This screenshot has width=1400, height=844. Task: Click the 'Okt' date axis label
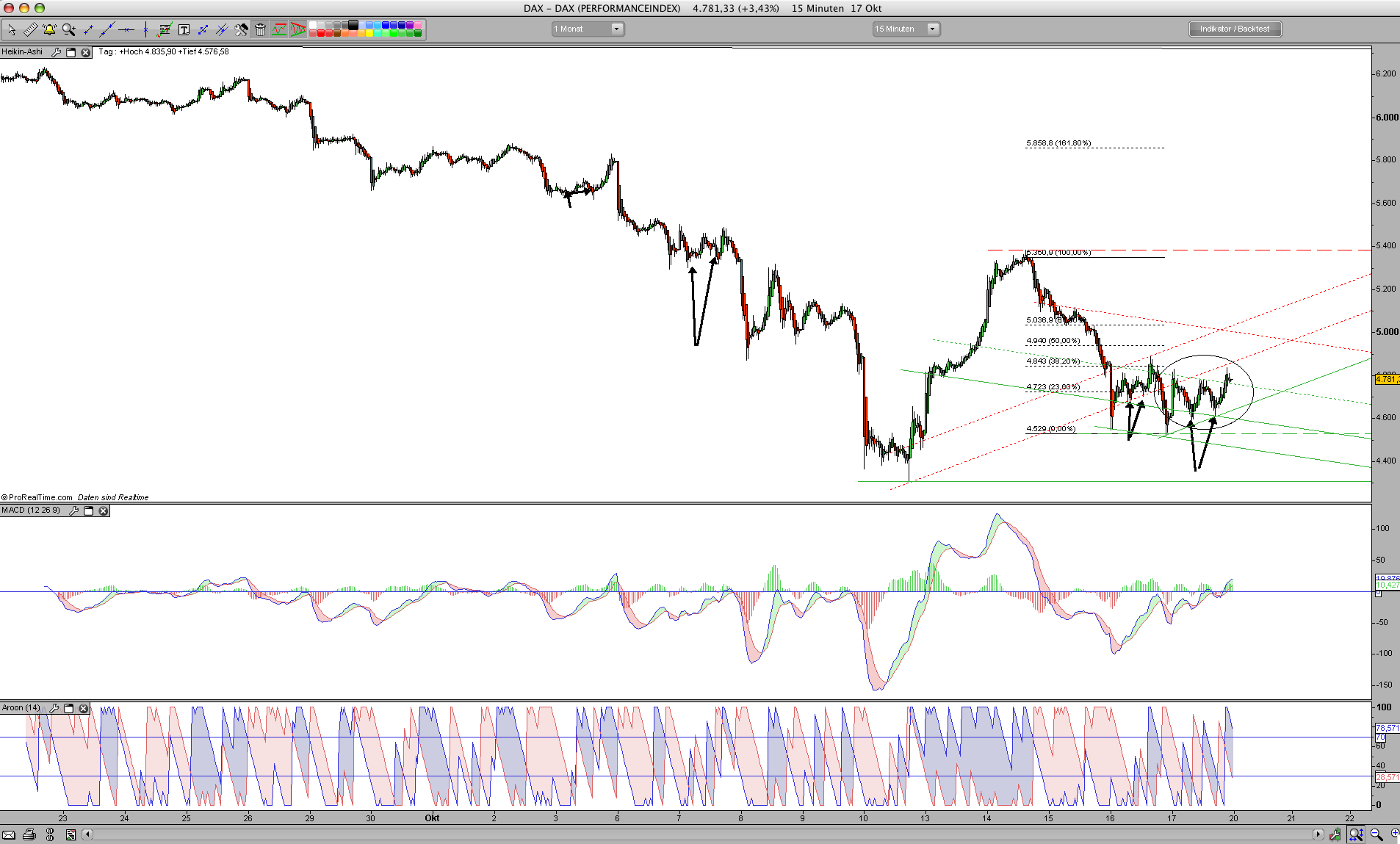pos(432,818)
